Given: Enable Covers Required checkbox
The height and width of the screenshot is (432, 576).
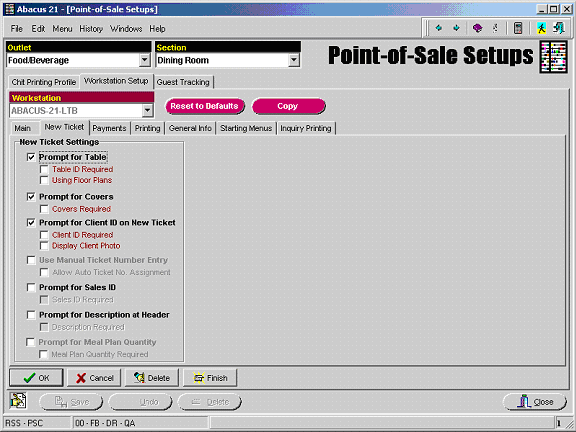Looking at the screenshot, I should point(44,209).
